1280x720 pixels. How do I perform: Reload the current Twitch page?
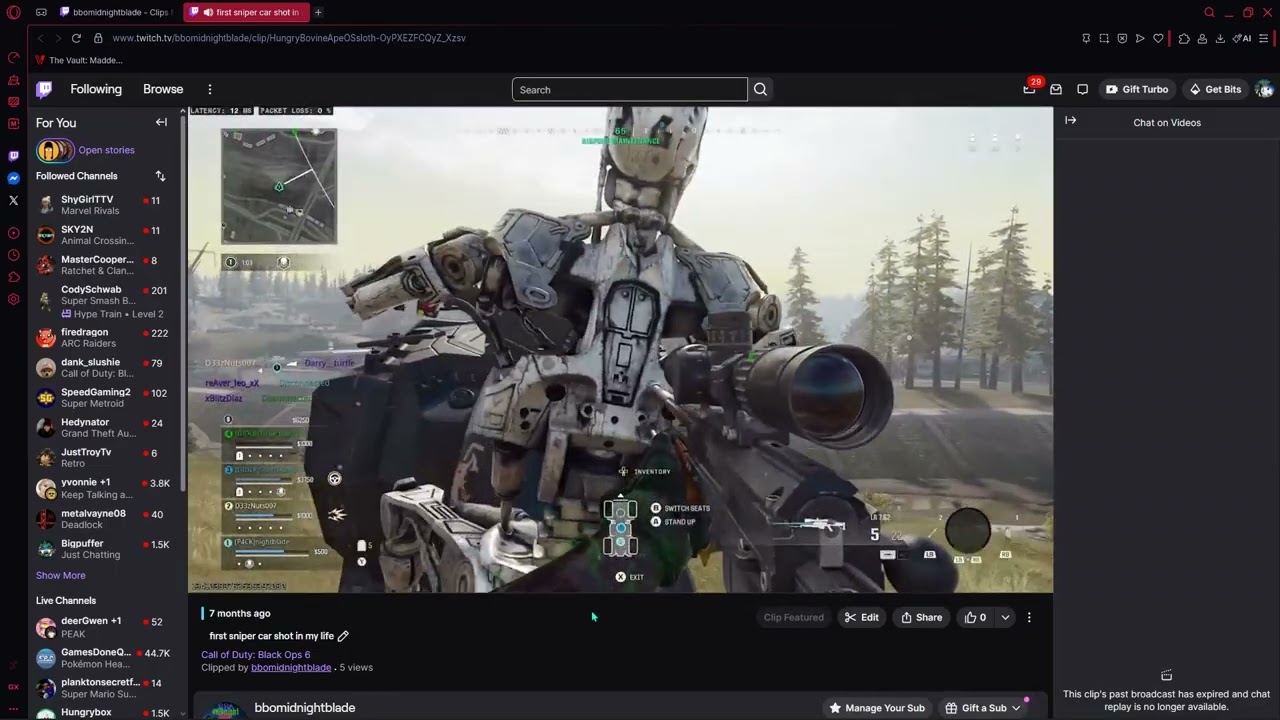point(76,38)
